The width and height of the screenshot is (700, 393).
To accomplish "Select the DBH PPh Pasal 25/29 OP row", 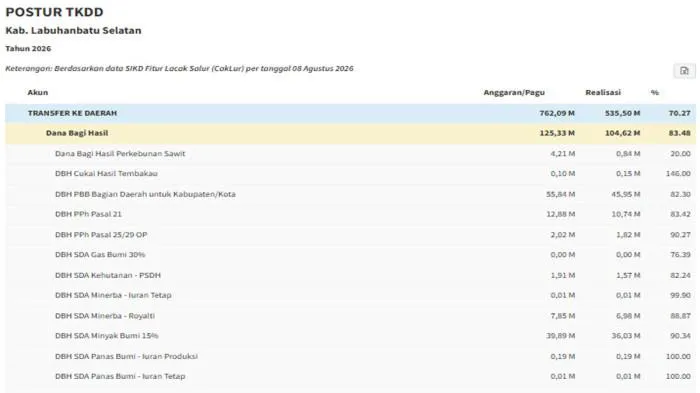I will tap(350, 234).
